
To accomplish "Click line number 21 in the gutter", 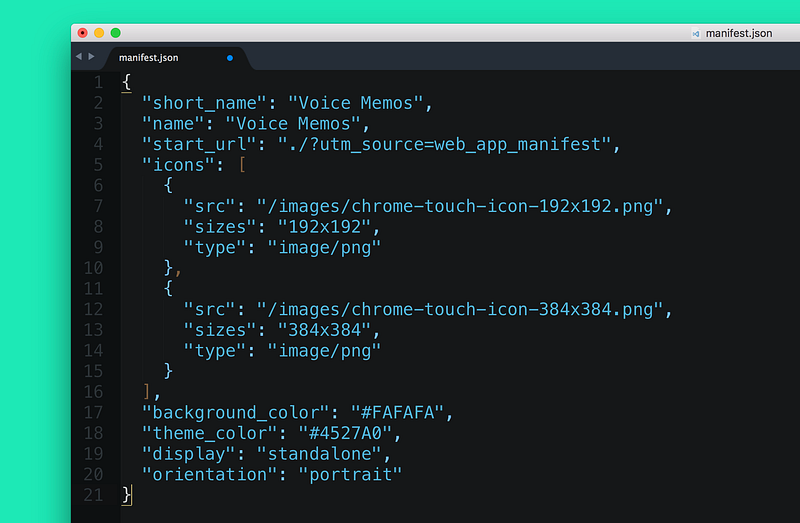I will coord(93,495).
